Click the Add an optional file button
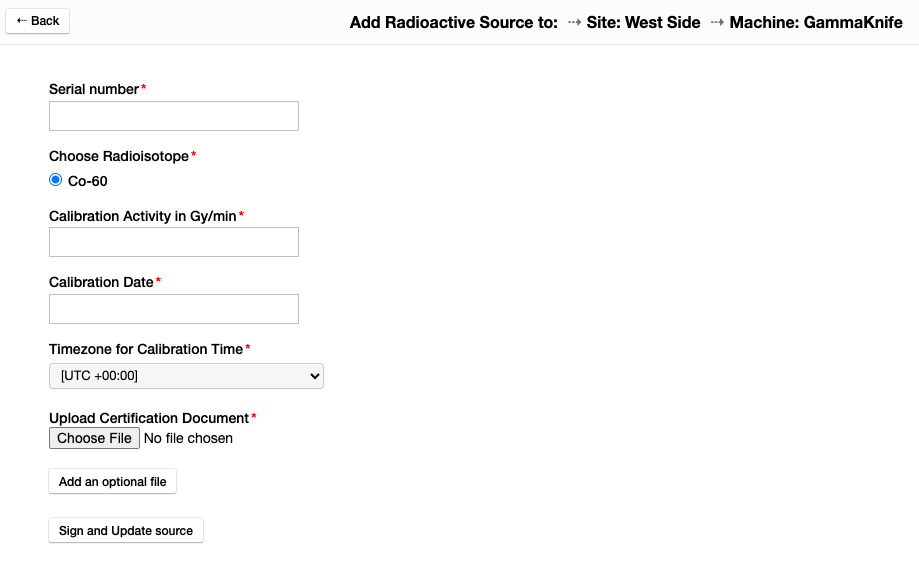919x561 pixels. pyautogui.click(x=113, y=482)
